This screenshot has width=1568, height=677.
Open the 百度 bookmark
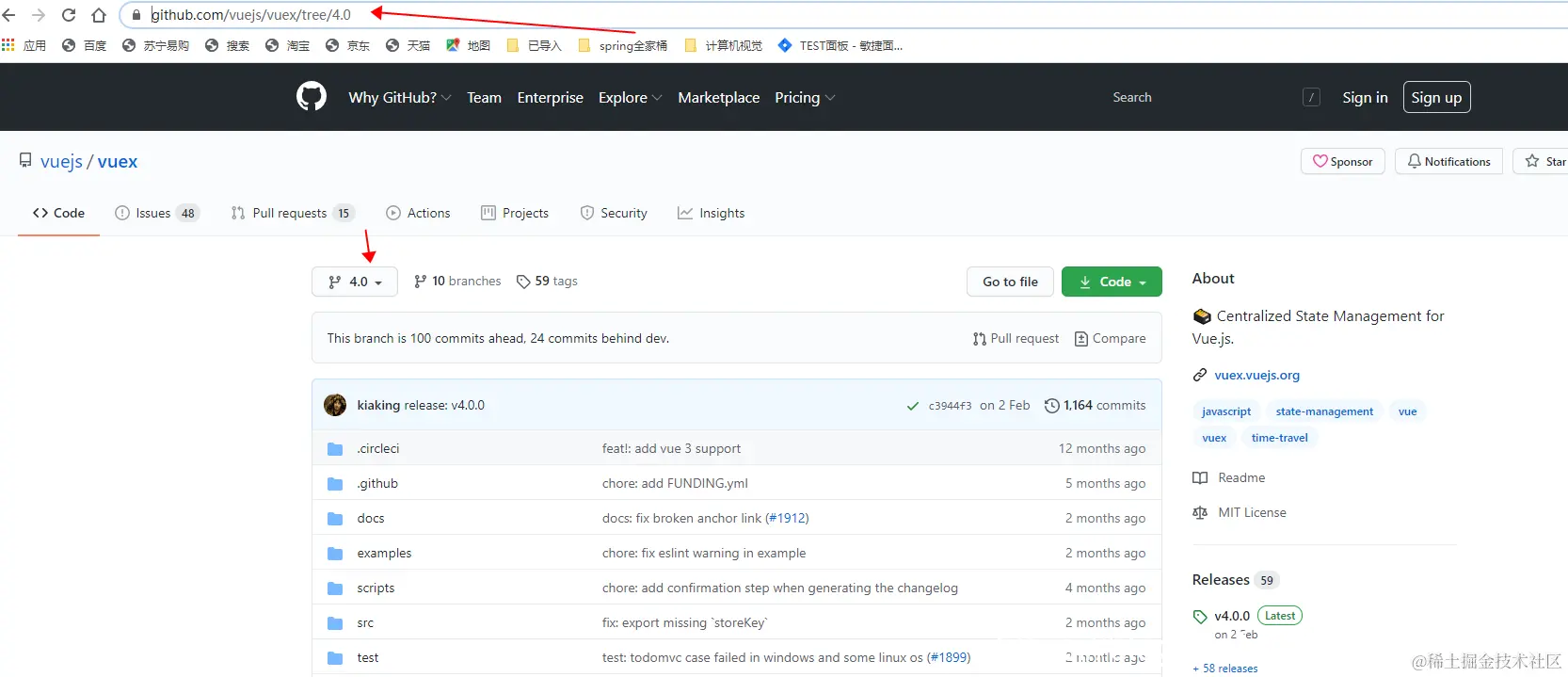[84, 45]
